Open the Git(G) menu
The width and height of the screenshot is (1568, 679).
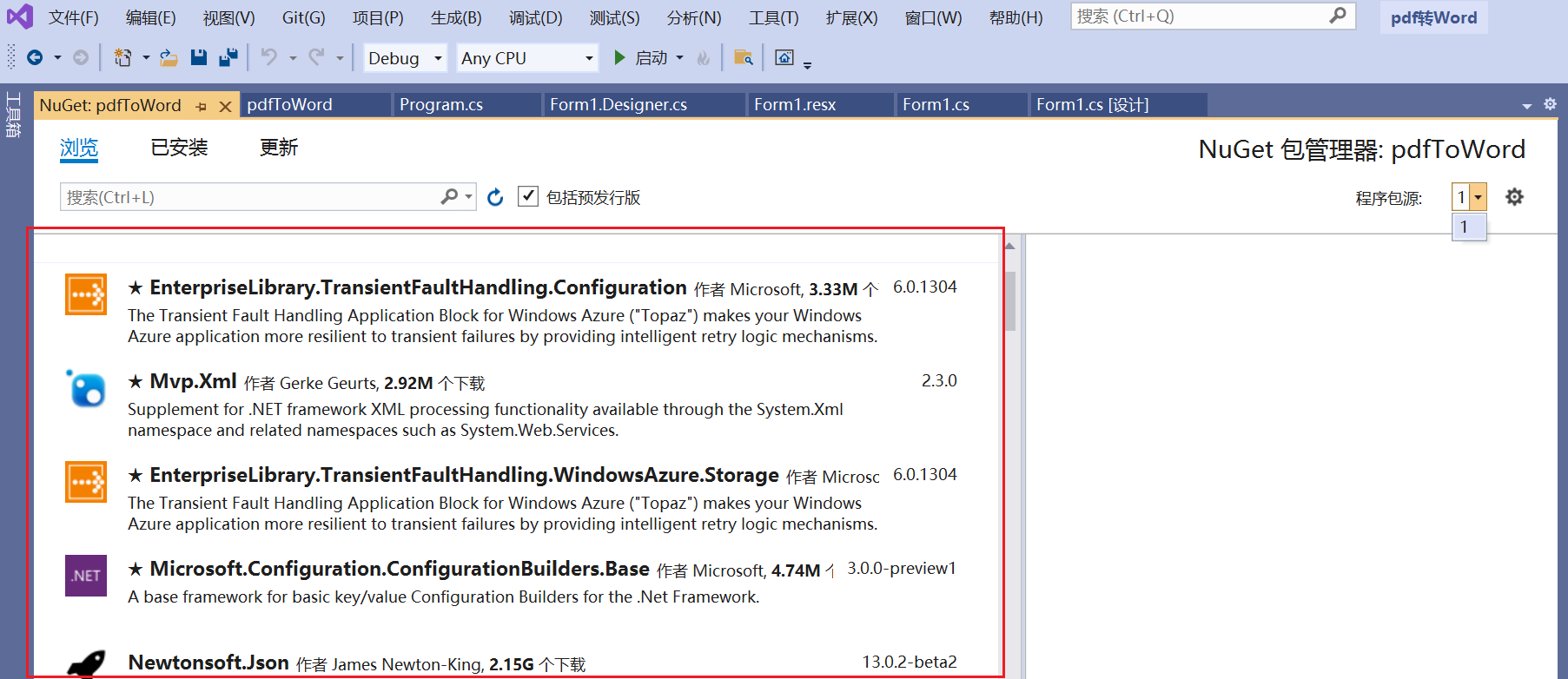click(304, 17)
